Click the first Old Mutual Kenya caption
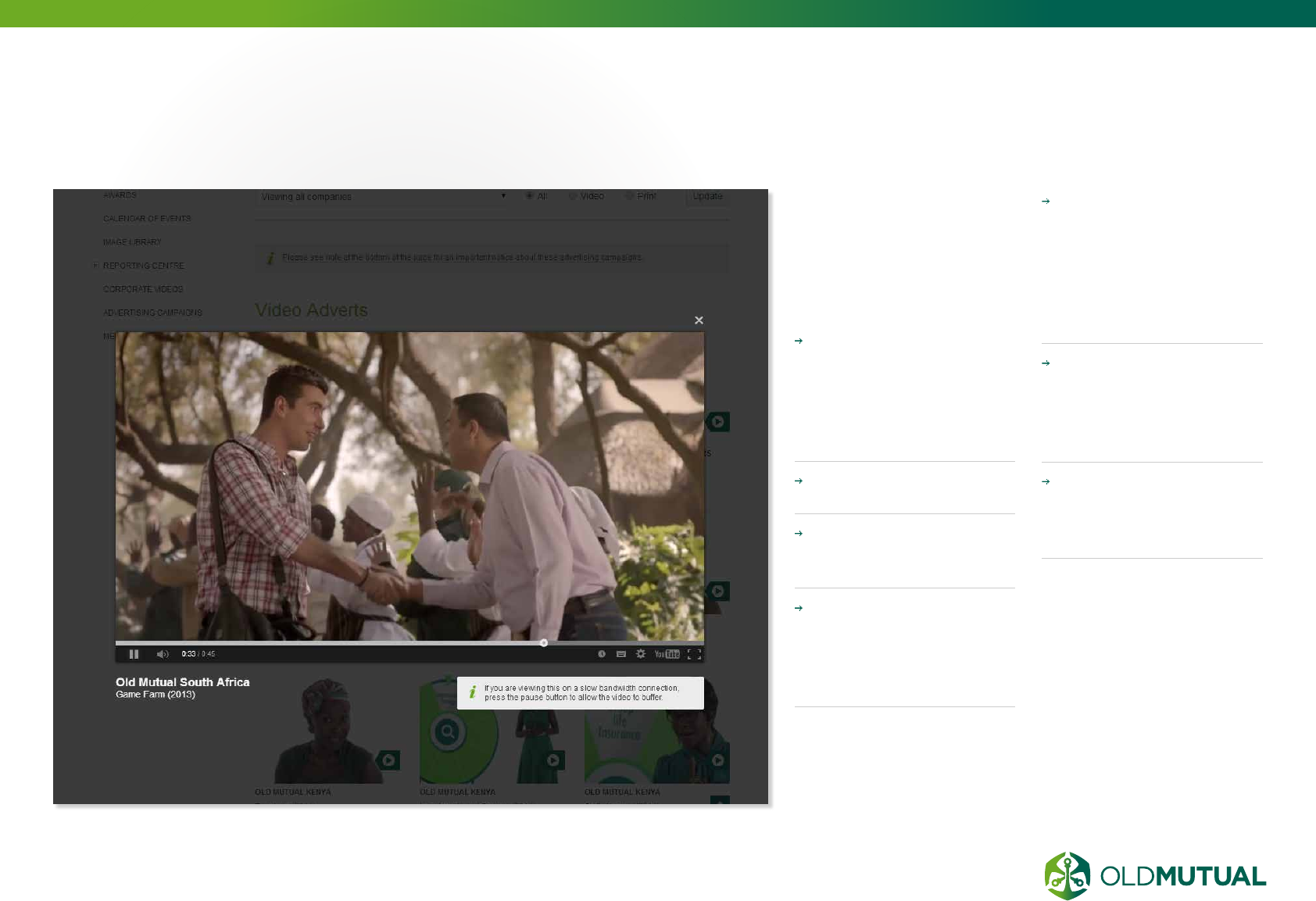Viewport: 1316px width, 901px height. point(293,792)
